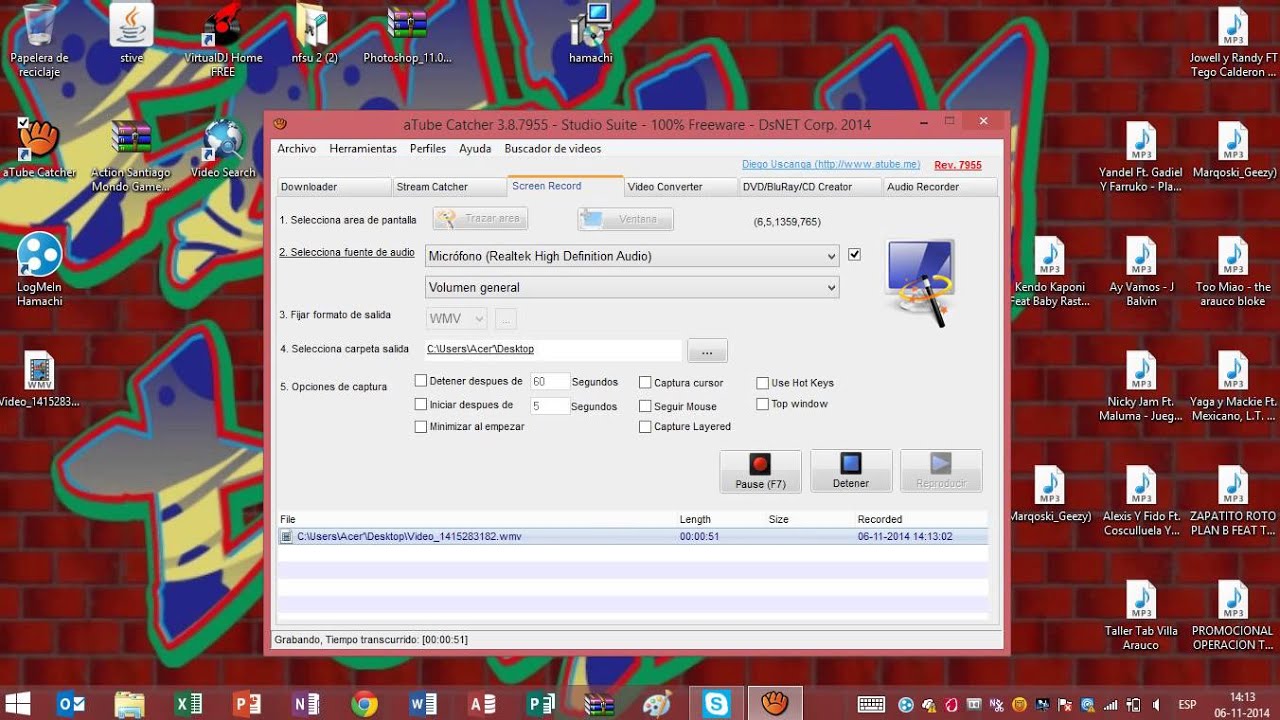Click the Pause (F7) recording button

pos(761,471)
